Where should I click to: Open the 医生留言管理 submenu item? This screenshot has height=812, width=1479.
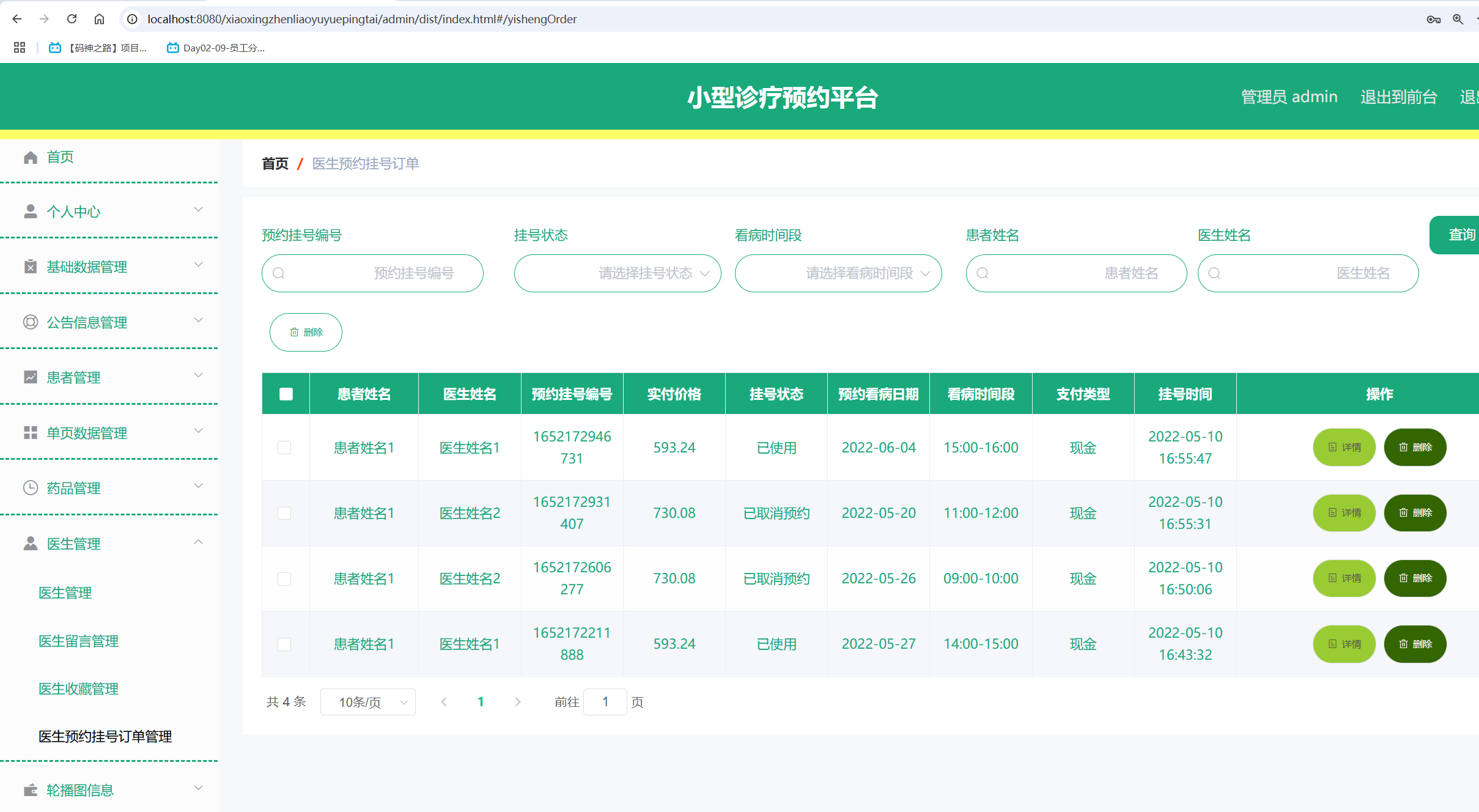78,641
